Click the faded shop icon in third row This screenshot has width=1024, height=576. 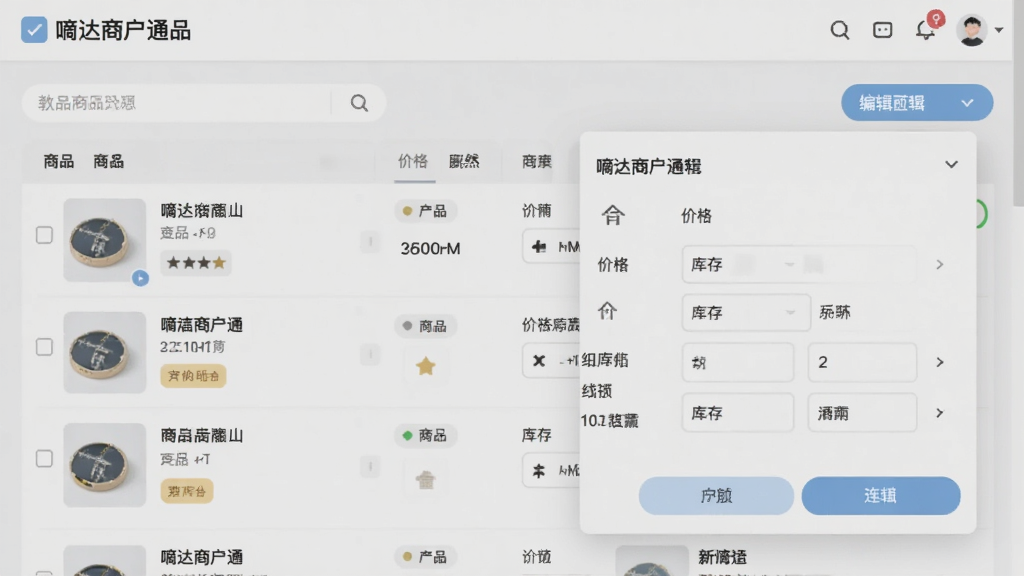tap(426, 480)
